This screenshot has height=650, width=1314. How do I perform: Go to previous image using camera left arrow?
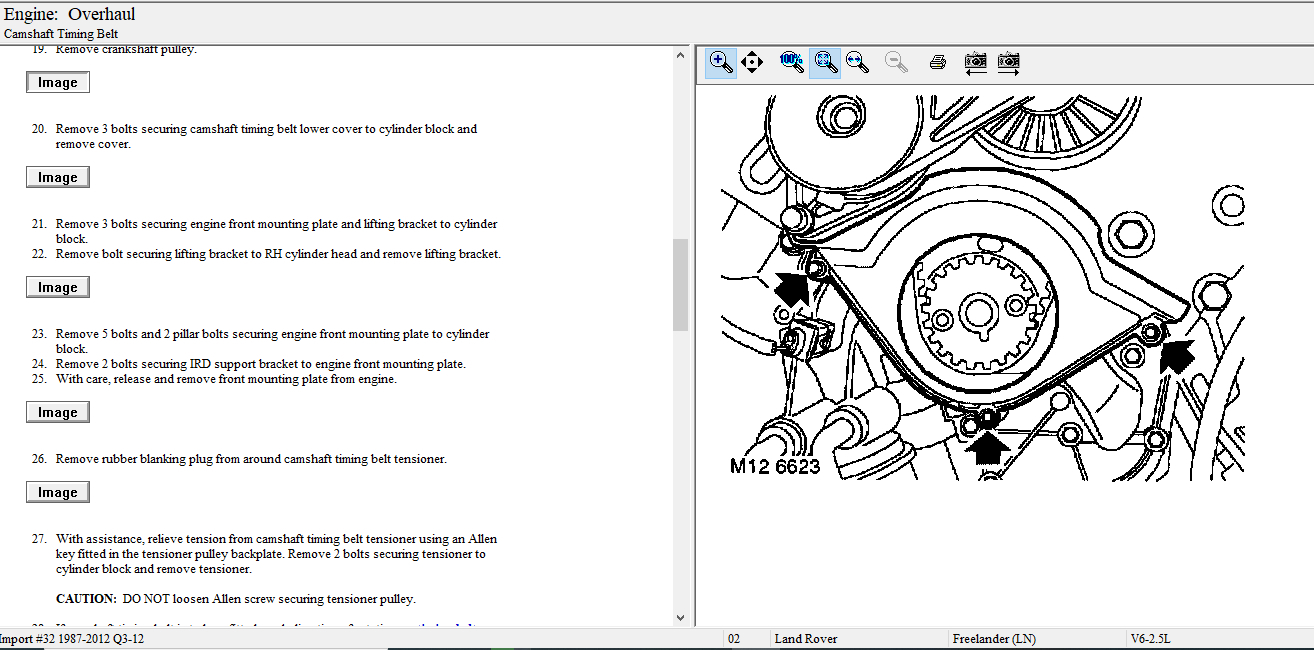[975, 62]
